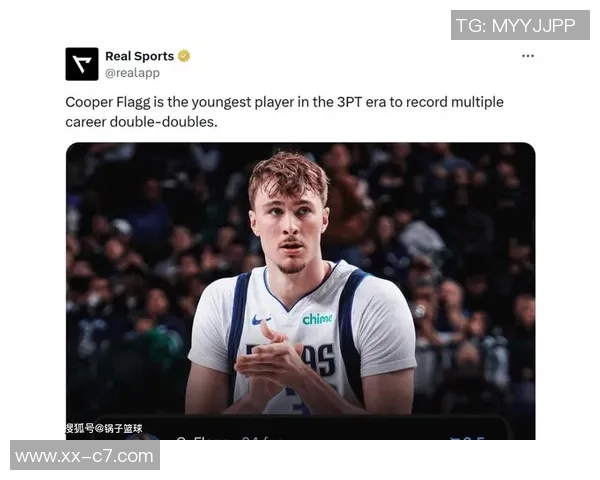The image size is (600, 480).
Task: Click the 搜狐号@锅子篮球 watermark text
Action: pos(104,428)
